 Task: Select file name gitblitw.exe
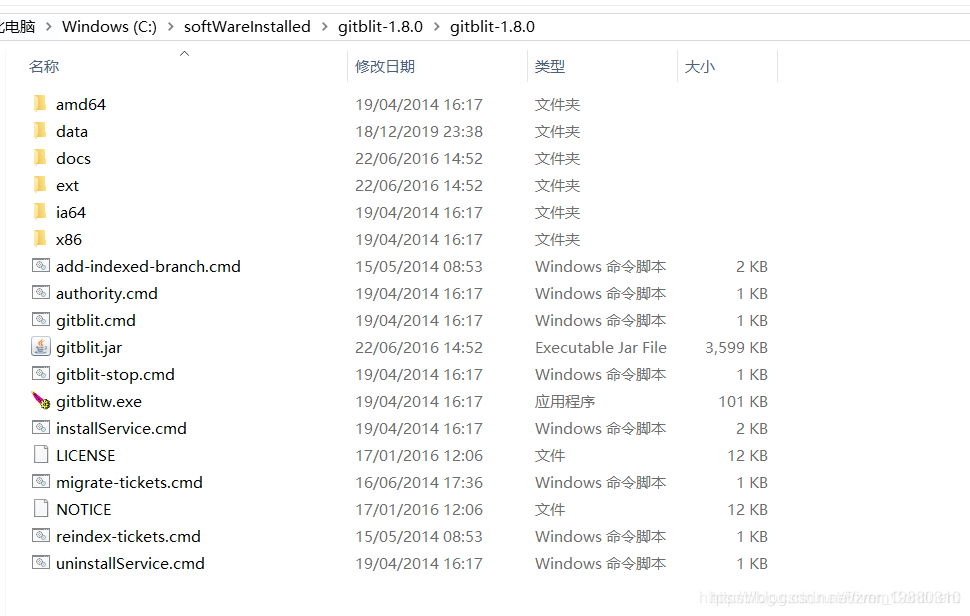99,401
